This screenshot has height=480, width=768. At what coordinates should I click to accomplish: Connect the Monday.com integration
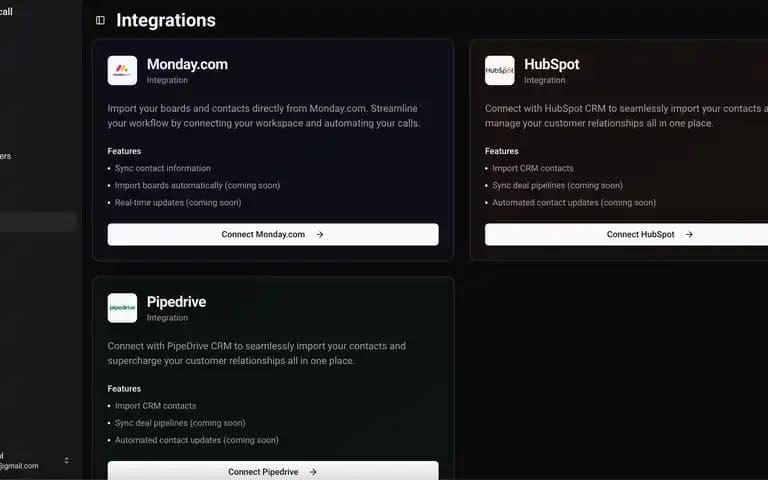[273, 235]
